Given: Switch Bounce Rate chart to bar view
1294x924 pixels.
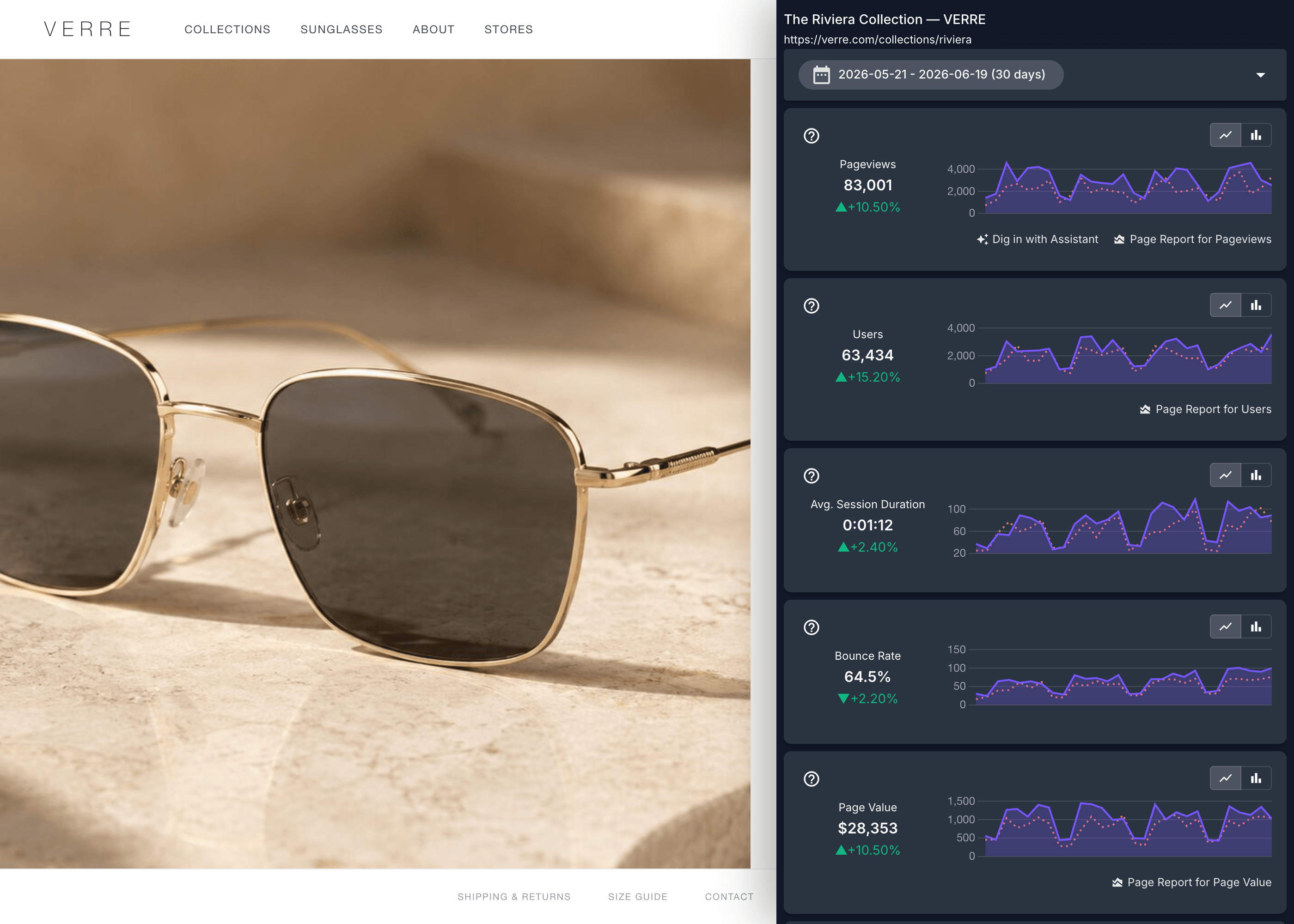Looking at the screenshot, I should (1256, 627).
